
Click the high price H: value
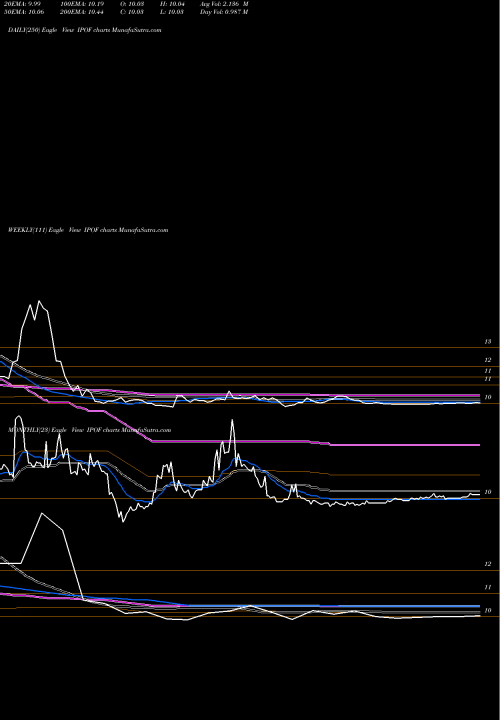click(x=173, y=4)
